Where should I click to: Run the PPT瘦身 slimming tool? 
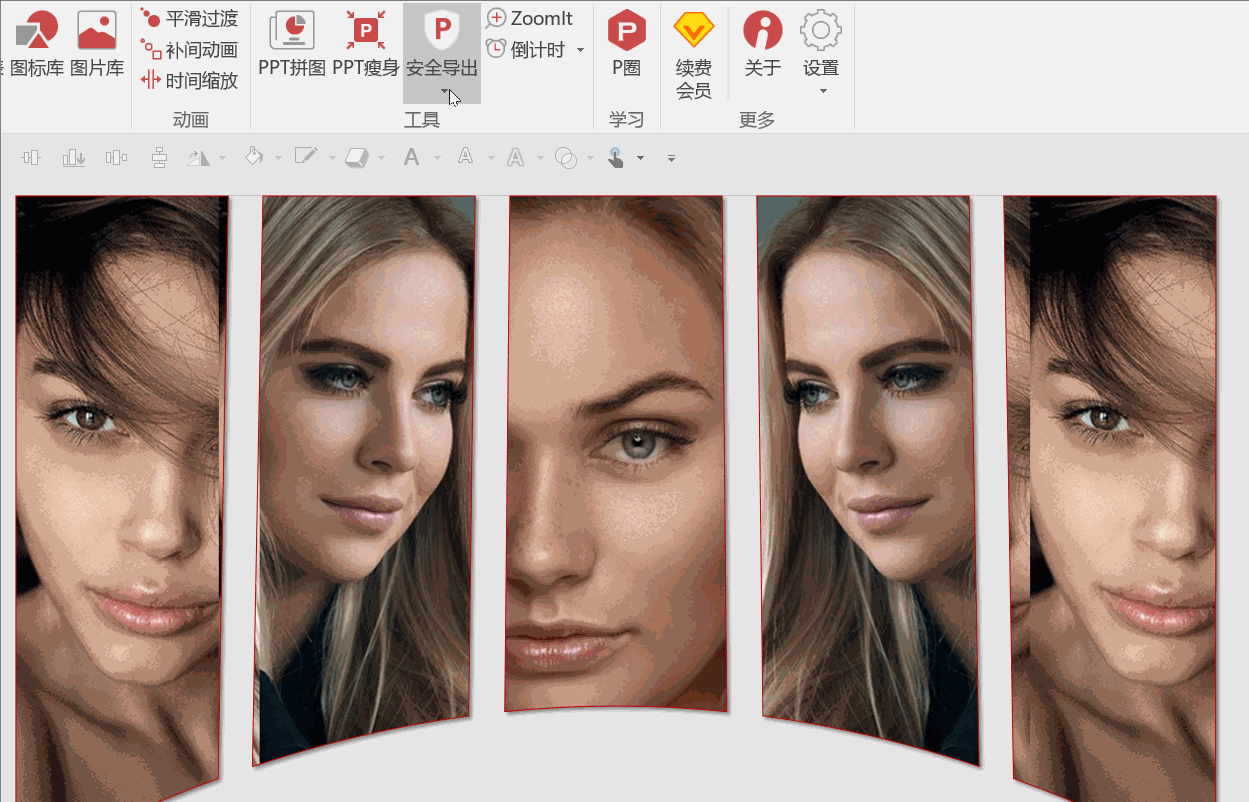(x=365, y=45)
